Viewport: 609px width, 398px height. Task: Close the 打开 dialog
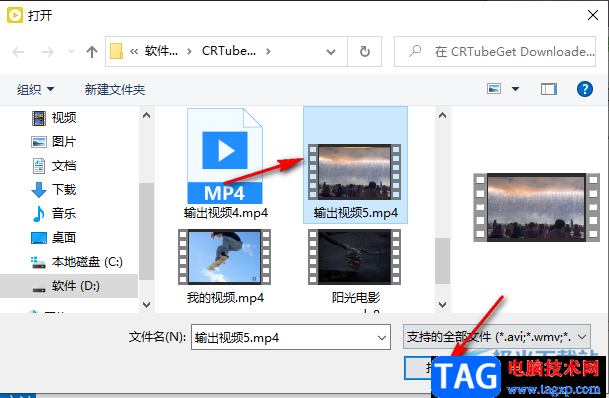[x=593, y=15]
